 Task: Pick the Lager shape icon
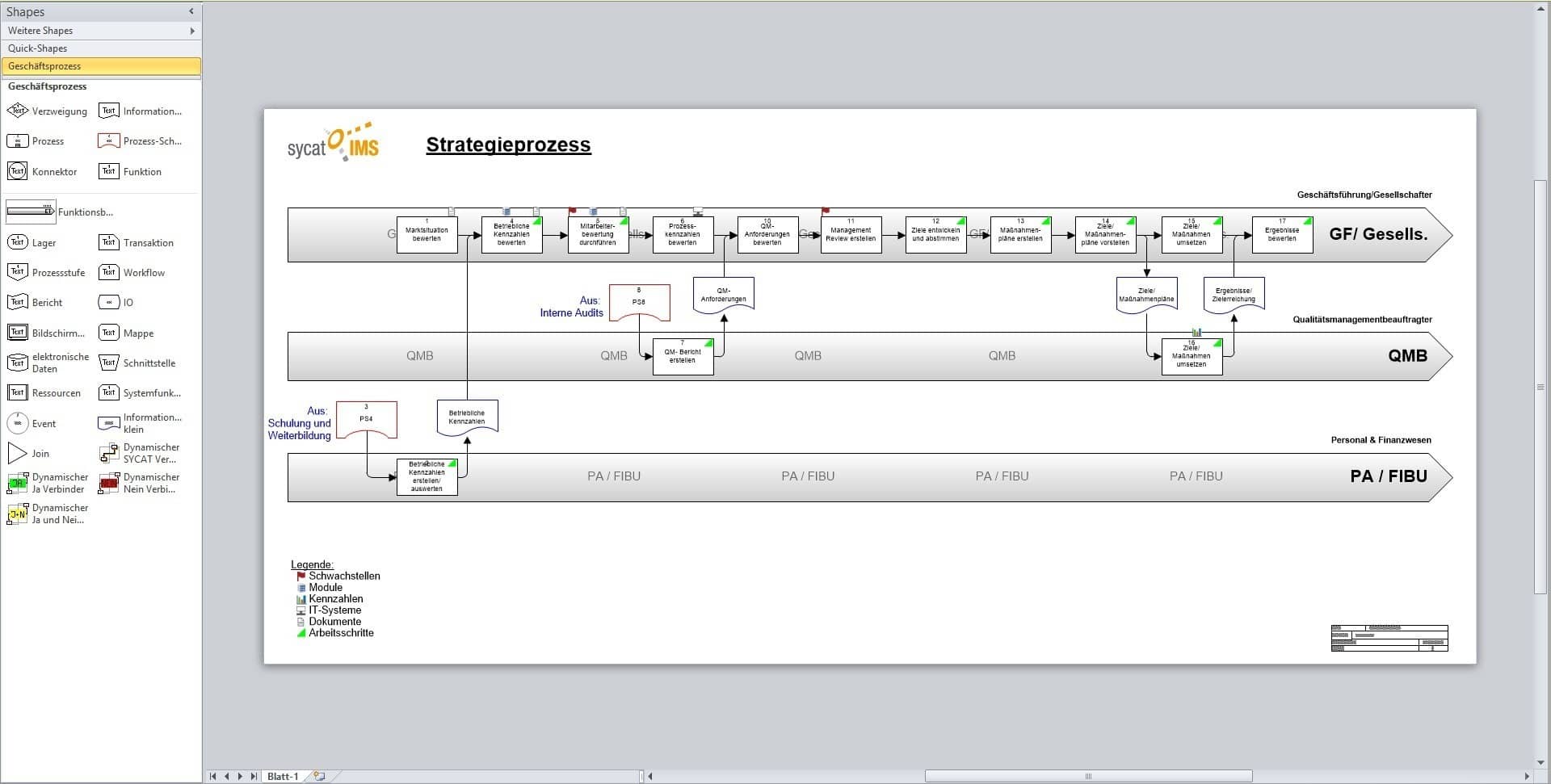point(18,242)
